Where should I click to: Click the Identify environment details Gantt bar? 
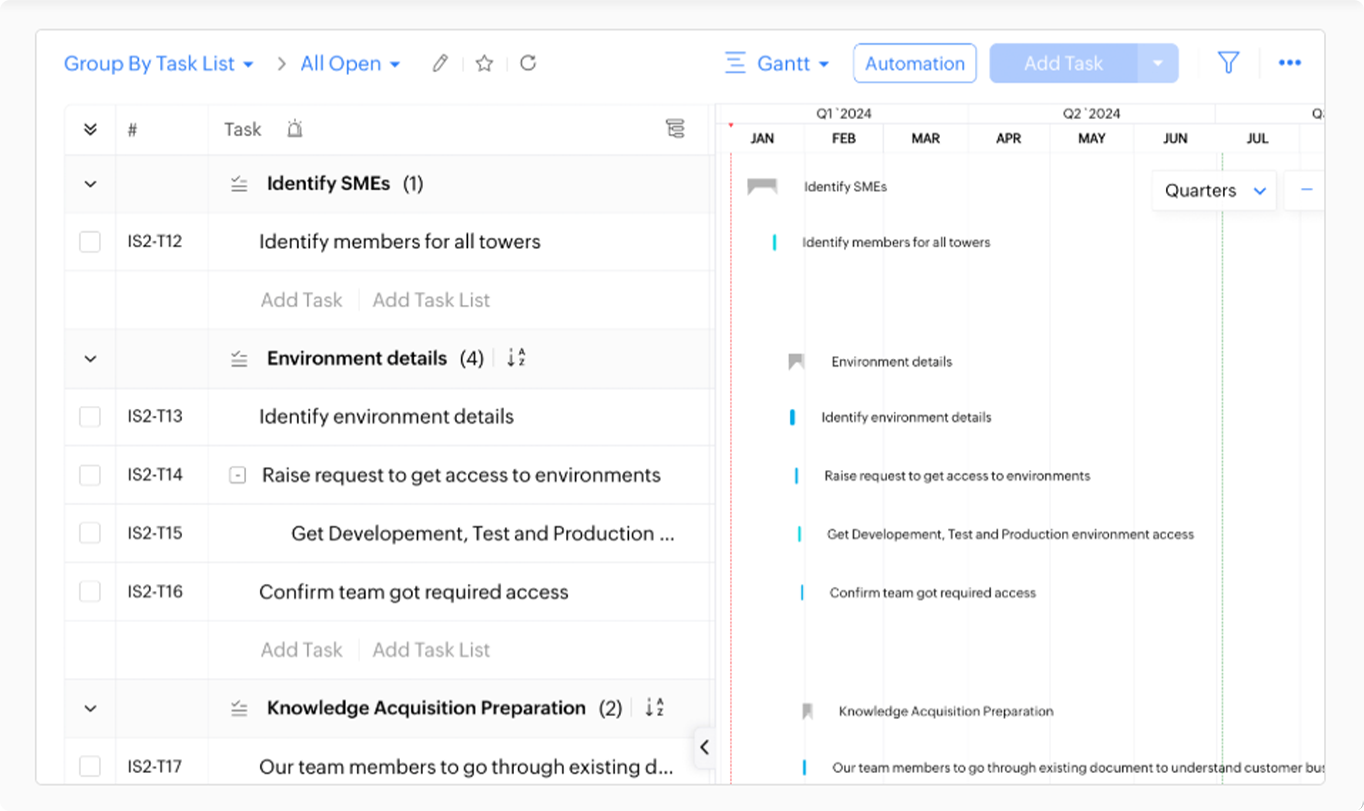[792, 417]
